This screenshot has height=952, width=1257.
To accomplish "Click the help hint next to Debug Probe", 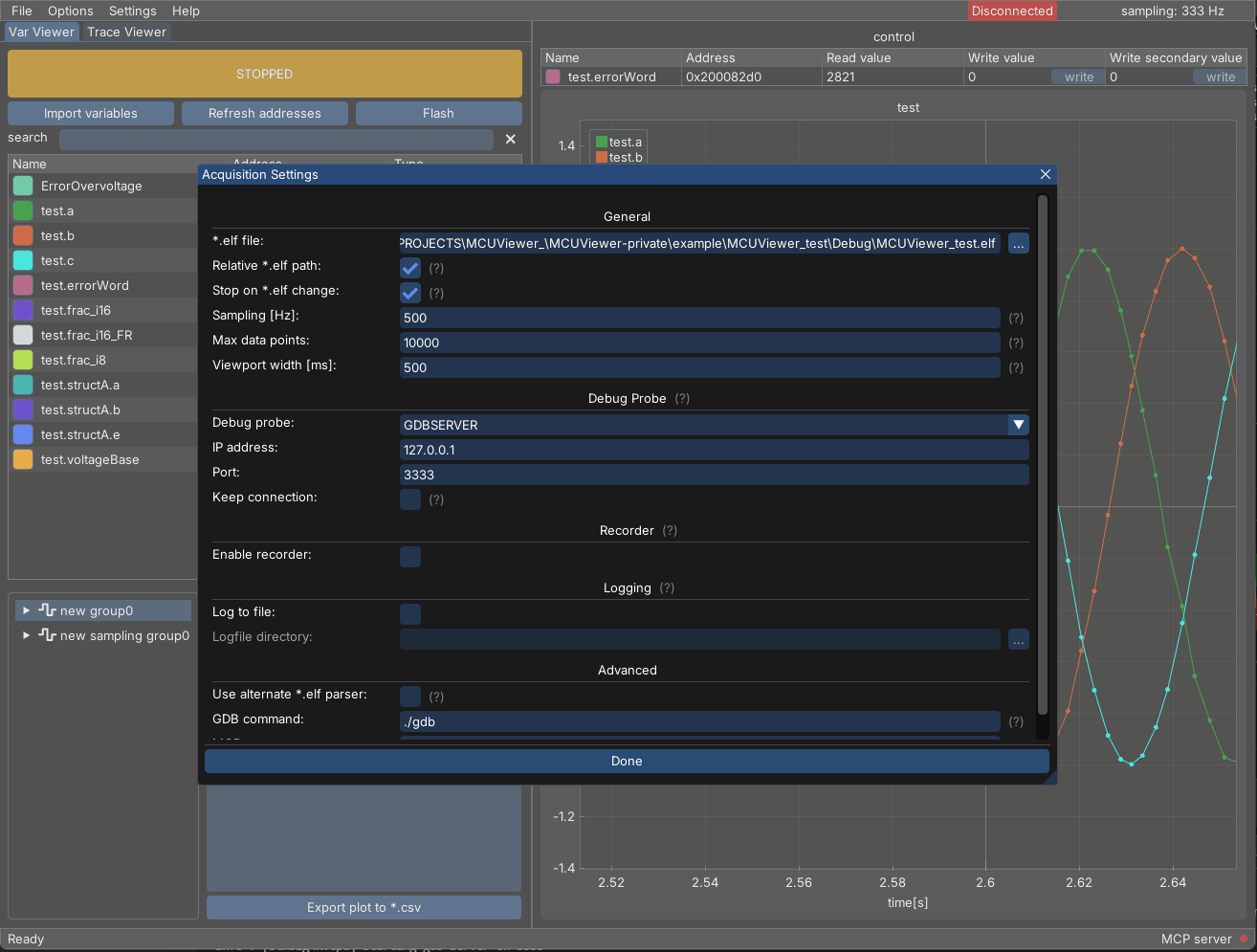I will click(682, 399).
